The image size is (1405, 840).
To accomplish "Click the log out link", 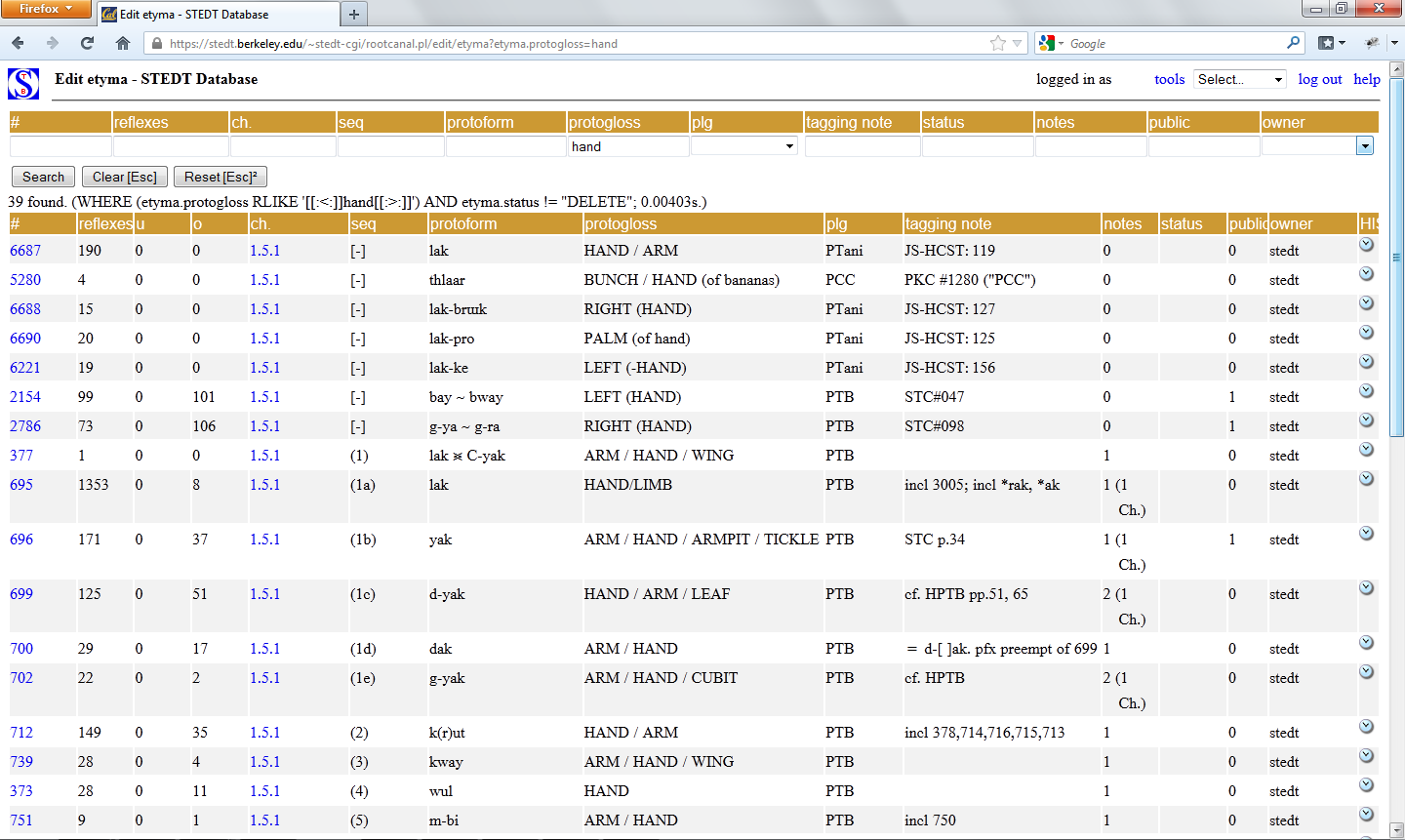I will (1319, 79).
